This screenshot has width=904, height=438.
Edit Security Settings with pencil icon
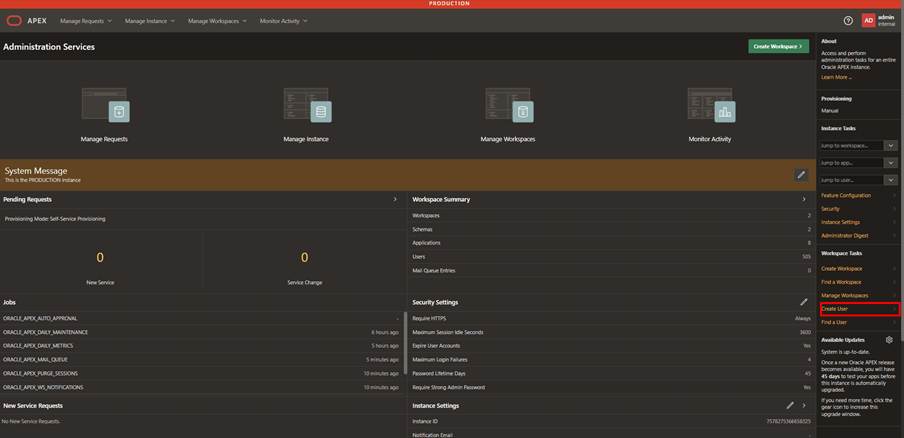coord(804,301)
